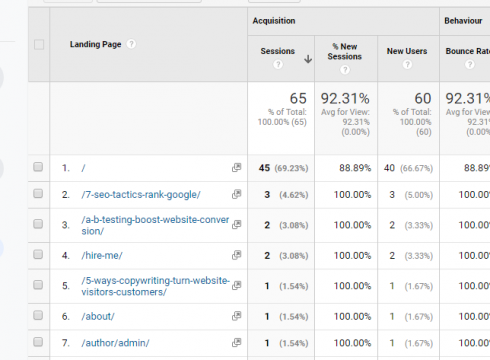Open the /5-ways-copywriting-turn-website-visitors-customers/ link
This screenshot has width=490, height=360.
pyautogui.click(x=156, y=286)
